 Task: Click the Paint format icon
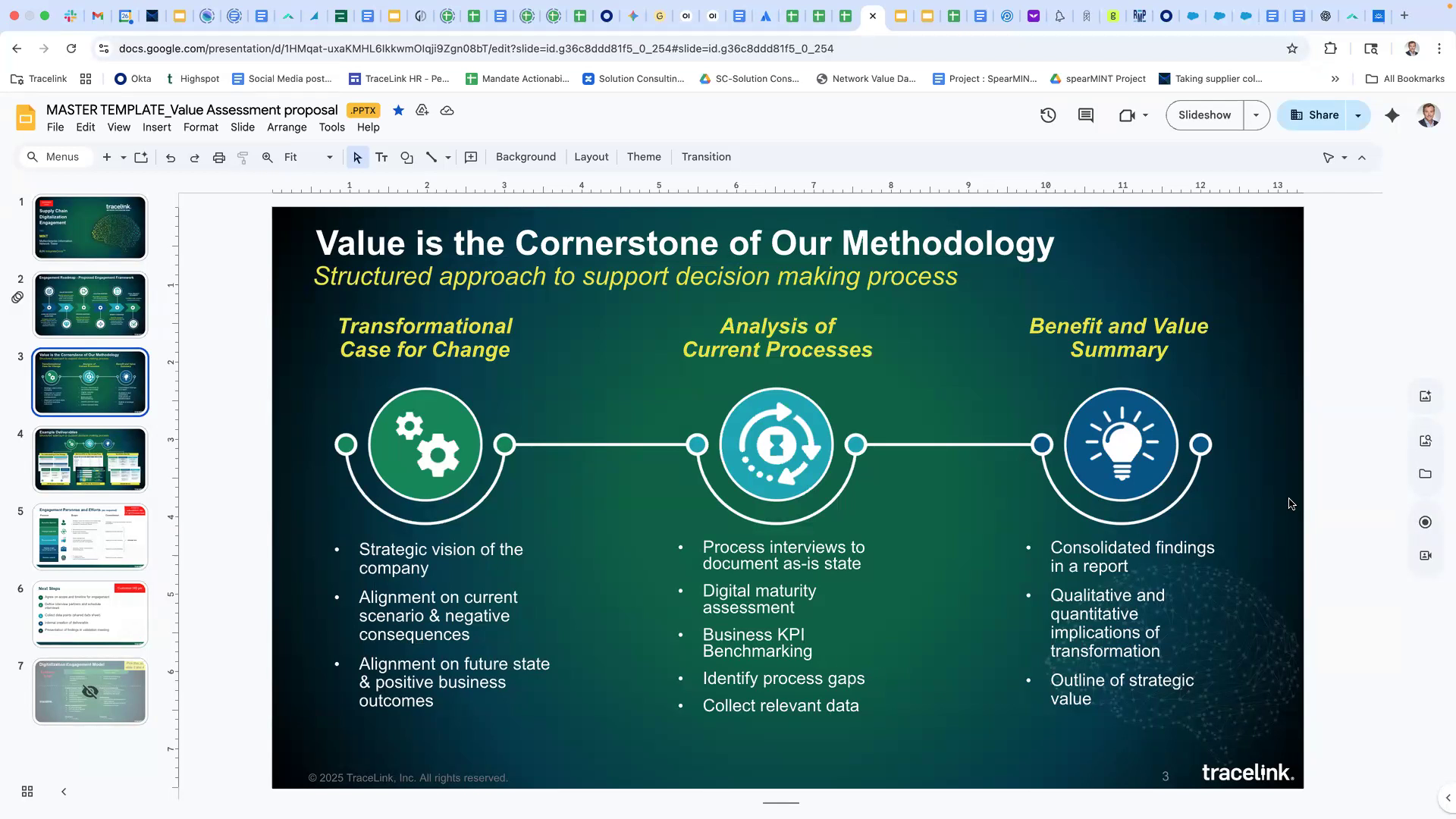click(243, 157)
